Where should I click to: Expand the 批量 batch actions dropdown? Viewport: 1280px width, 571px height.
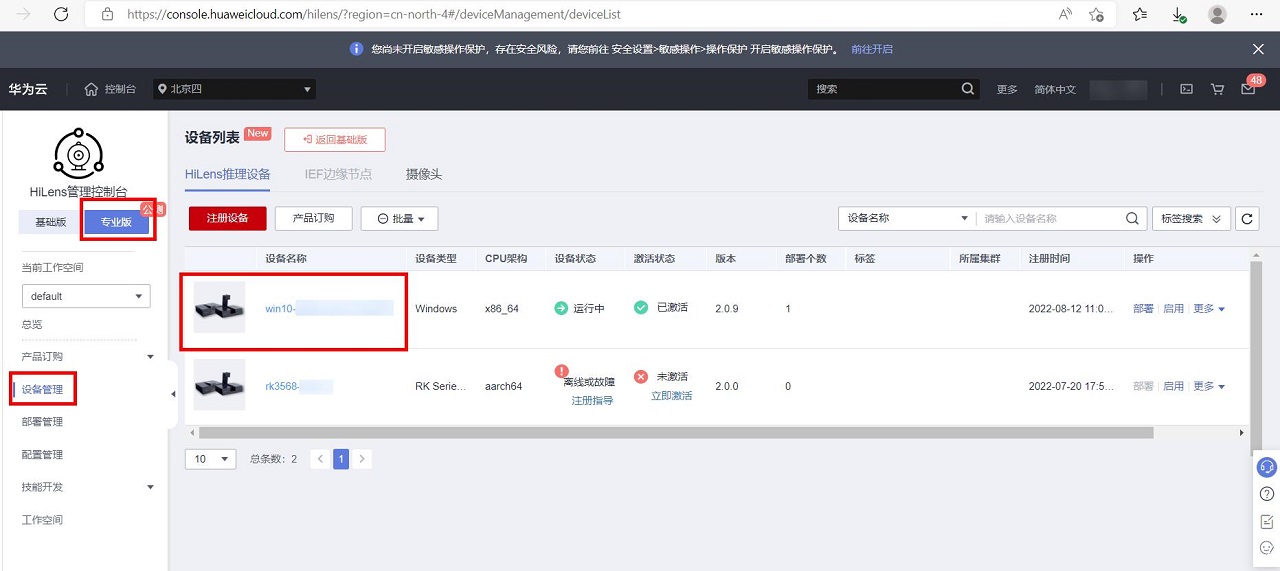399,218
